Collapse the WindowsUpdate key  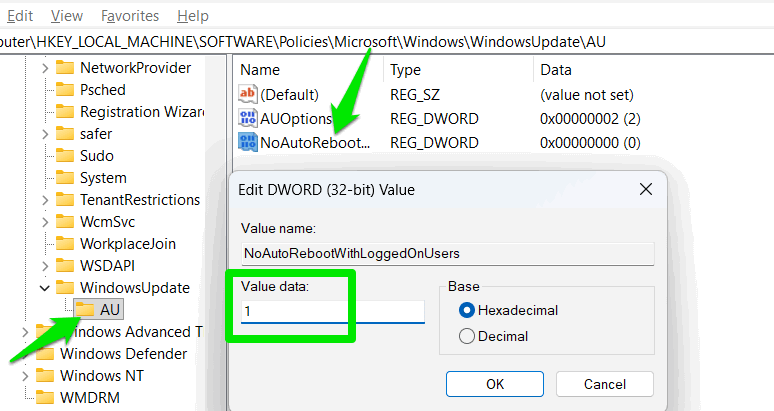[45, 288]
